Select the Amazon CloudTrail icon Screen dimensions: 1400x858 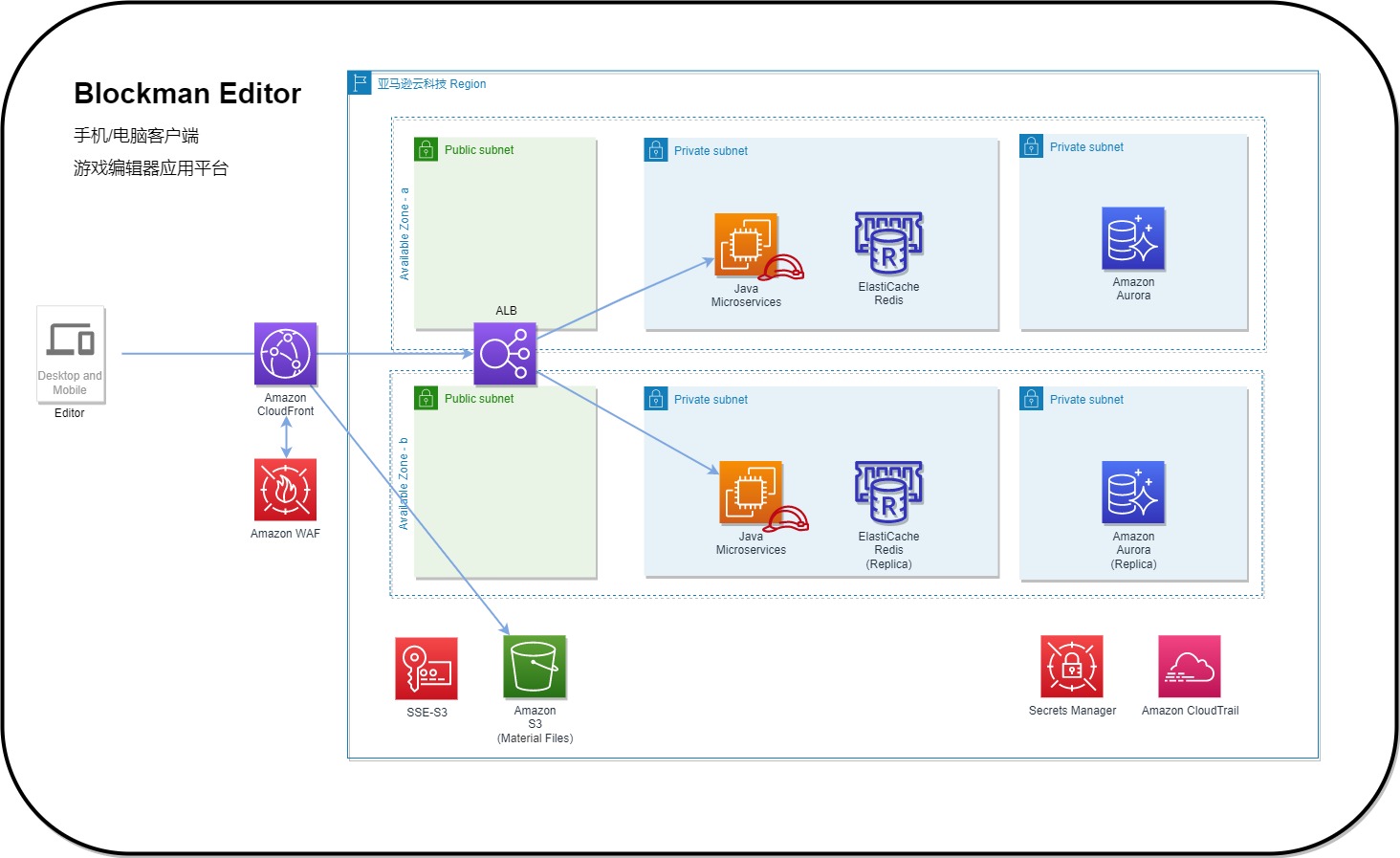coord(1190,667)
